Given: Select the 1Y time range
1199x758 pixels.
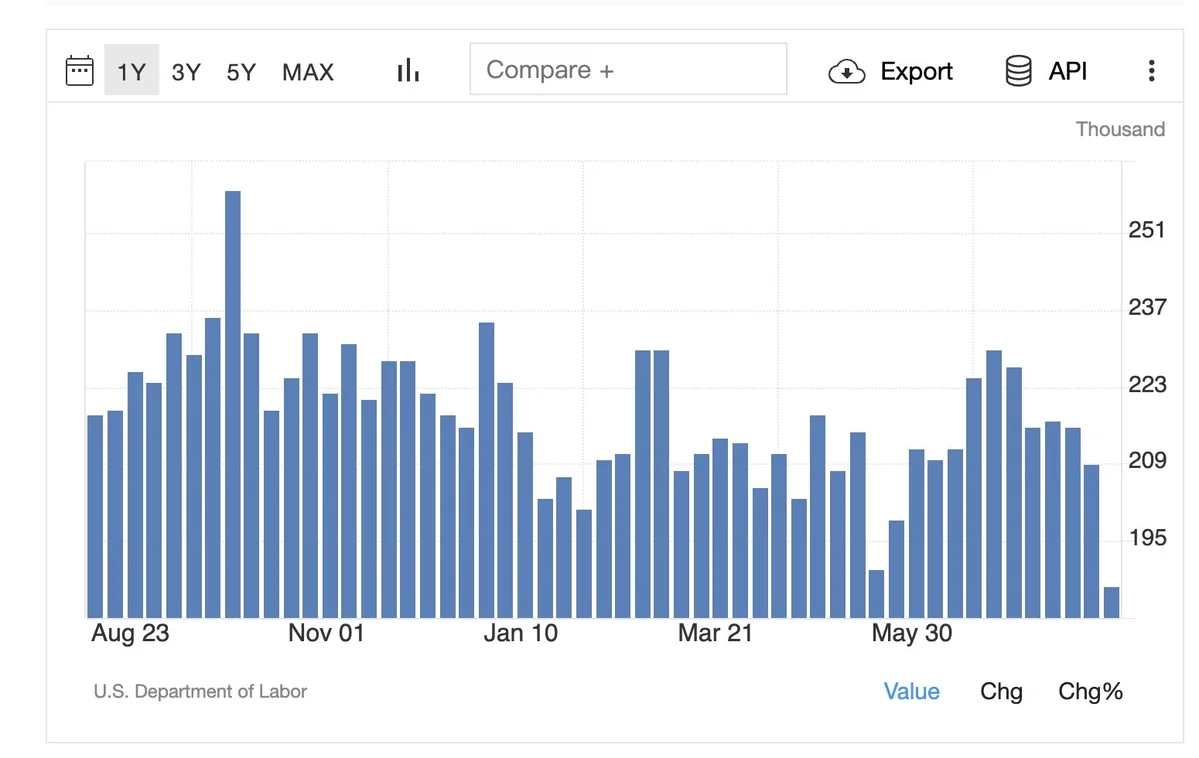Looking at the screenshot, I should [132, 70].
